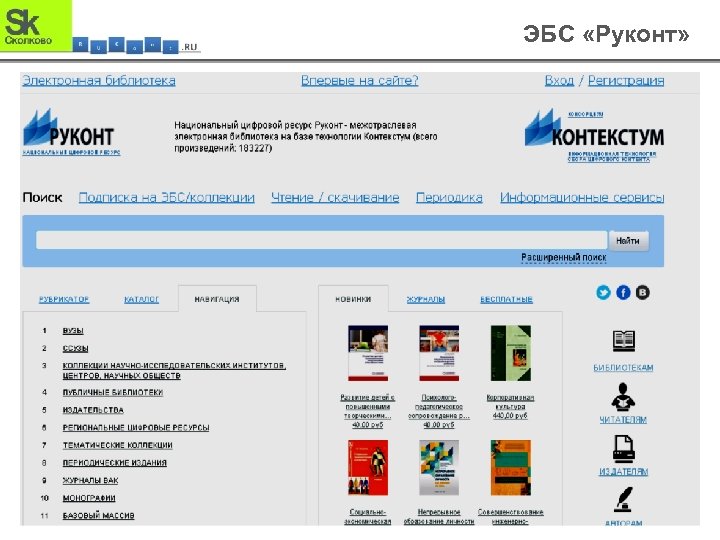
Task: Click the 'Непрерывное образование личности' title link
Action: [439, 517]
